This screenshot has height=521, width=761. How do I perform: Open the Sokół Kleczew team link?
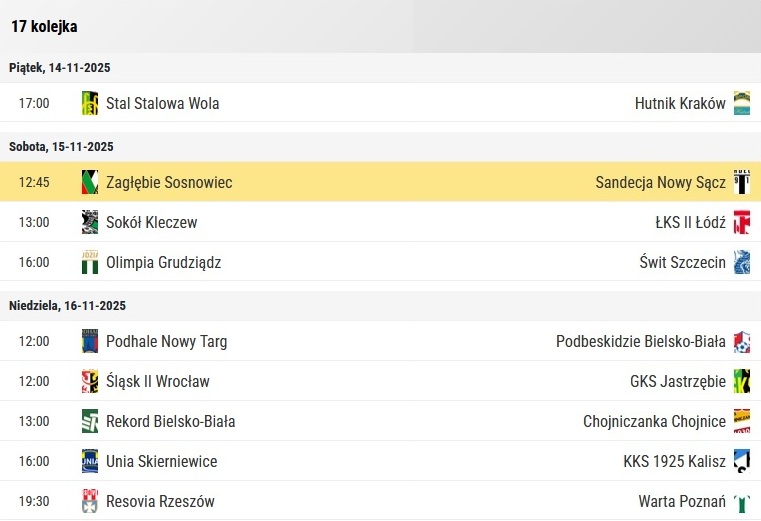(x=151, y=222)
